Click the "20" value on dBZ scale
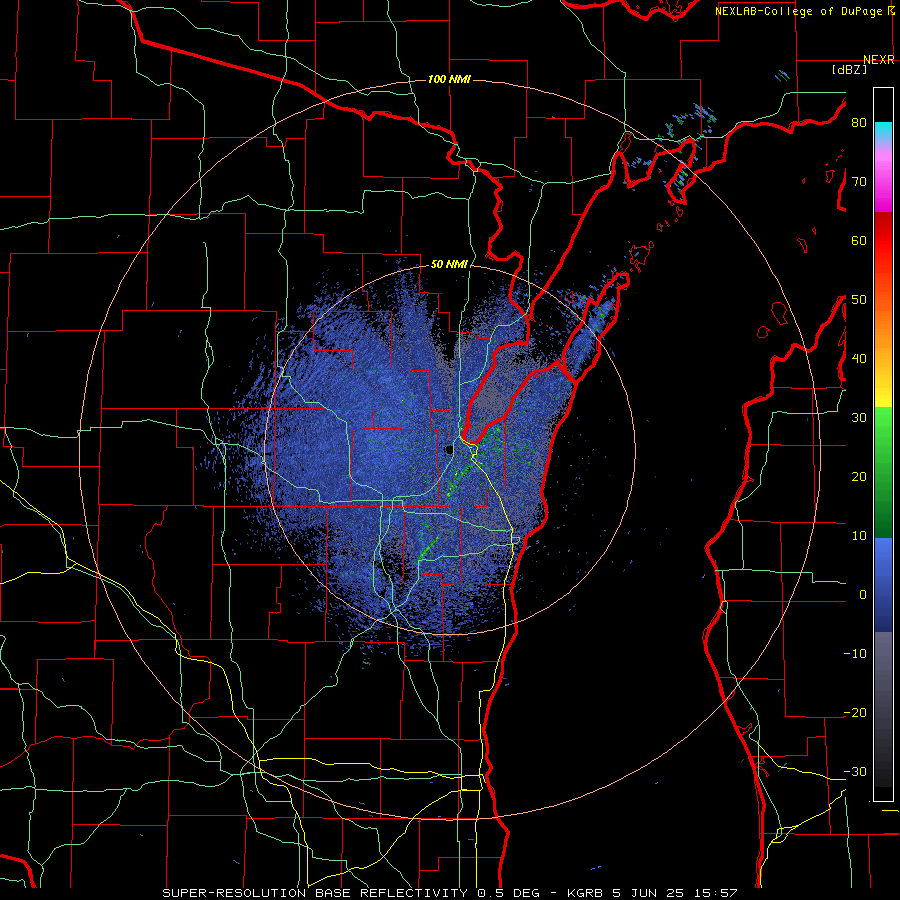The height and width of the screenshot is (900, 900). pos(859,476)
